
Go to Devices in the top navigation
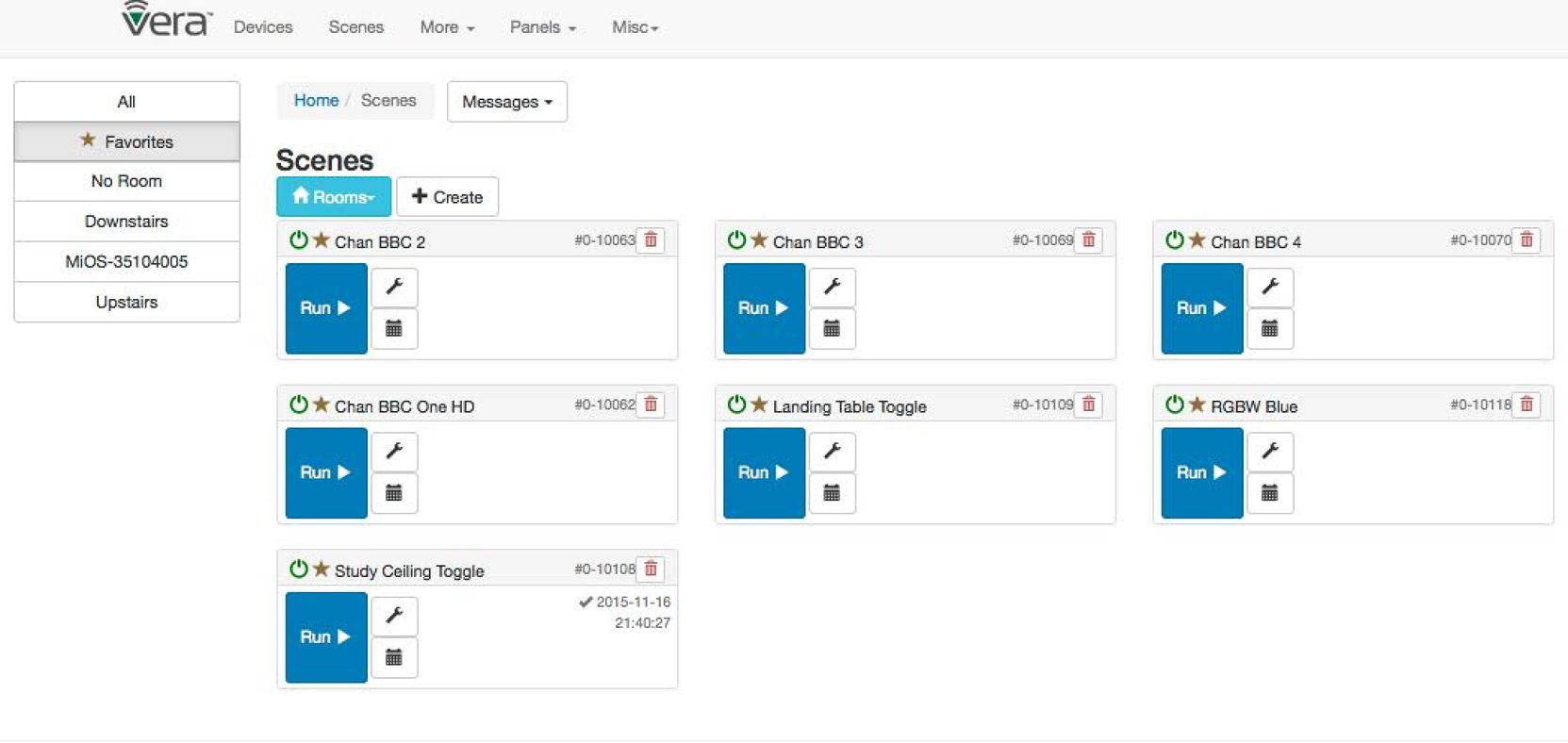(263, 27)
